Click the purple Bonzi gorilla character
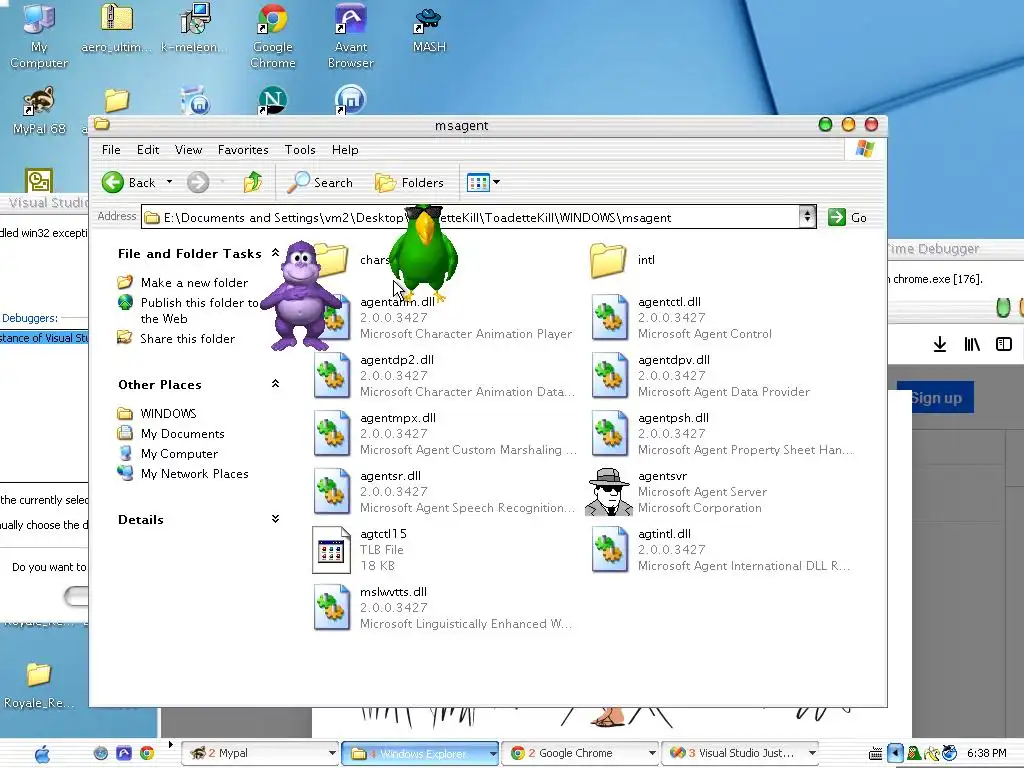The height and width of the screenshot is (768, 1024). (x=300, y=295)
